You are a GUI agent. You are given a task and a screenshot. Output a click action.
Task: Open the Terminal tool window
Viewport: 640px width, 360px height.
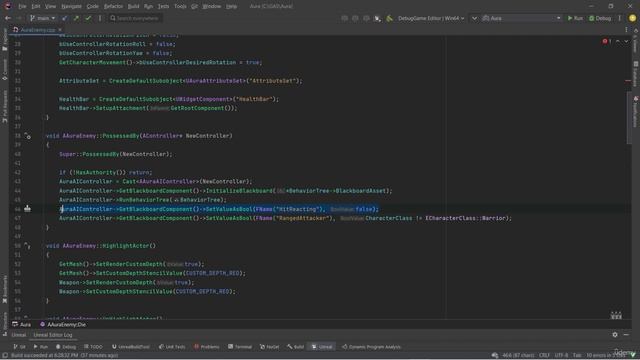pos(240,347)
